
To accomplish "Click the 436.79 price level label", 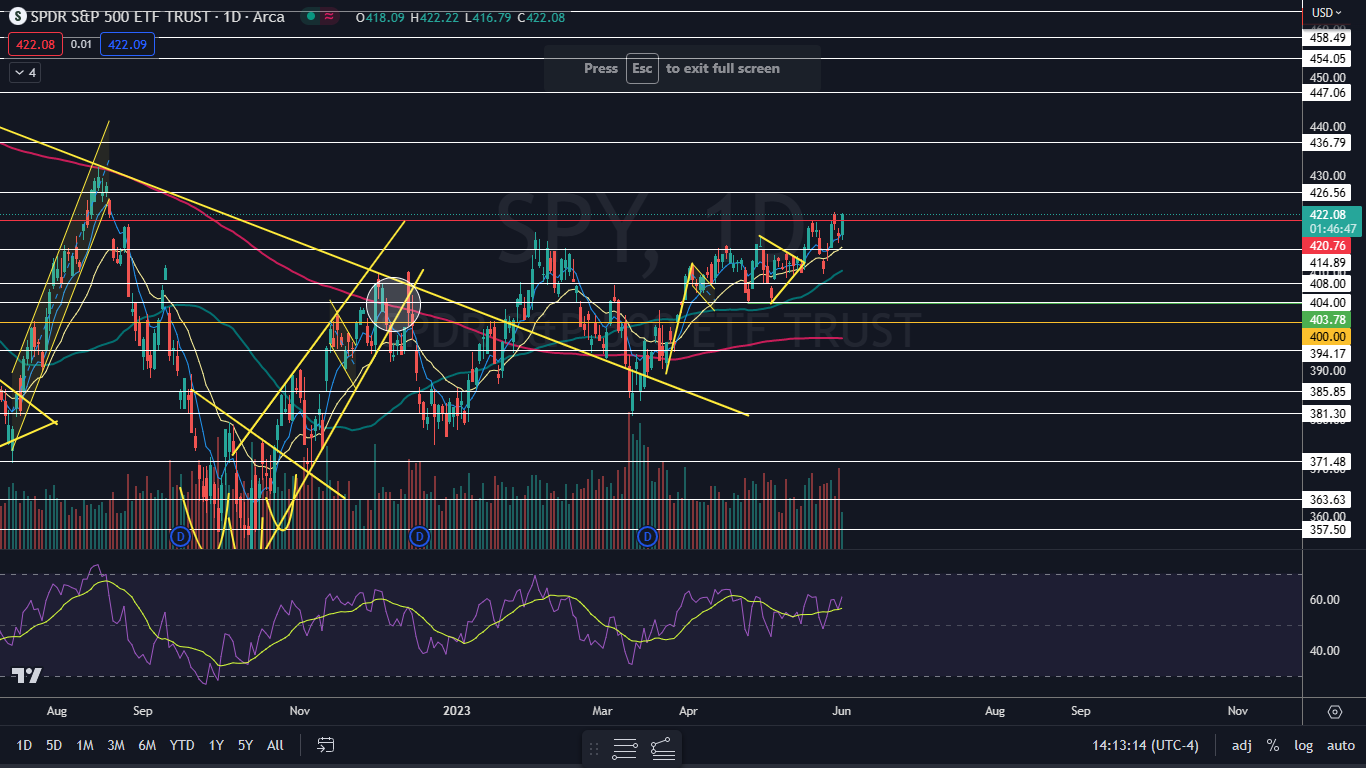I will tap(1328, 143).
